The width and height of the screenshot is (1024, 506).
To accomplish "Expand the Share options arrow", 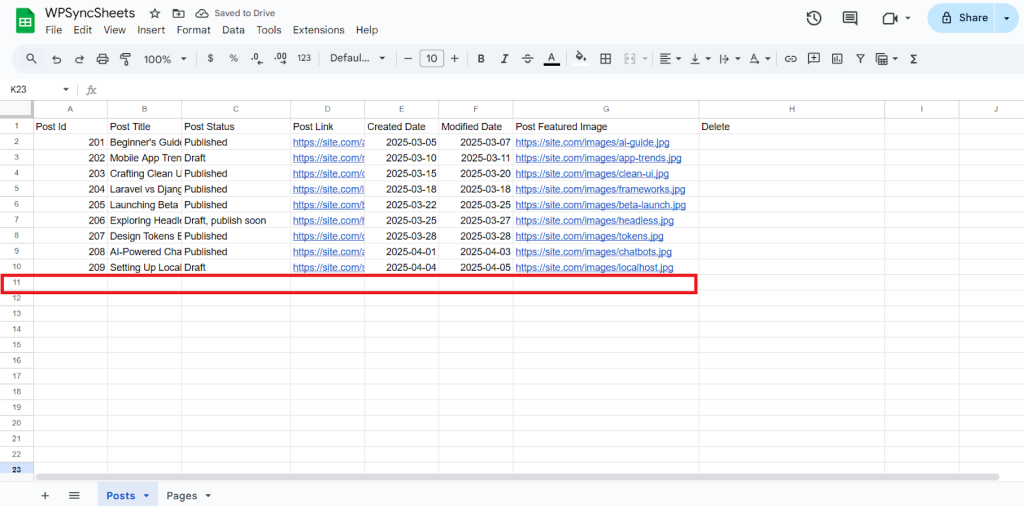I will coord(1007,18).
